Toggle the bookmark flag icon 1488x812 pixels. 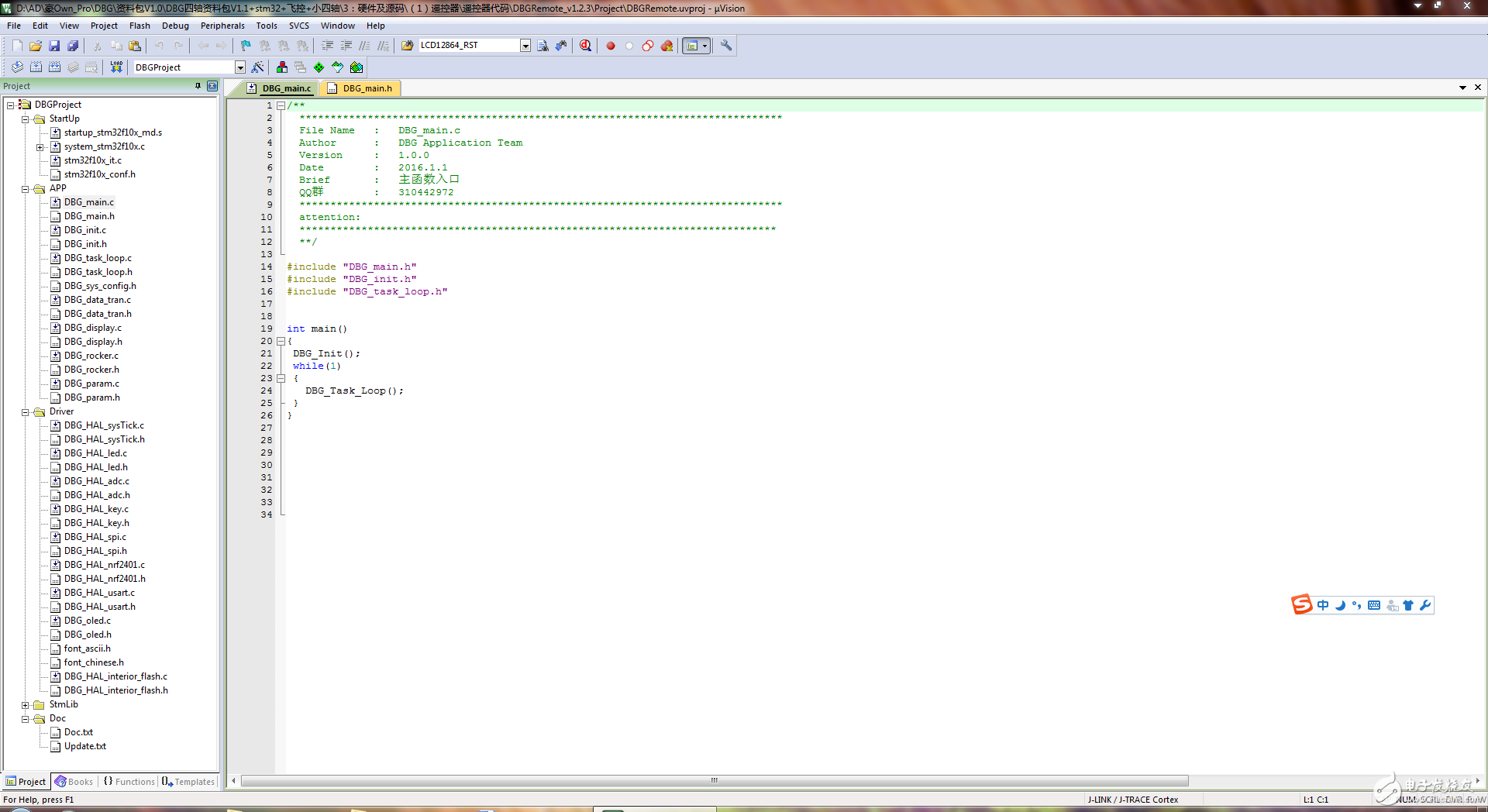click(246, 46)
